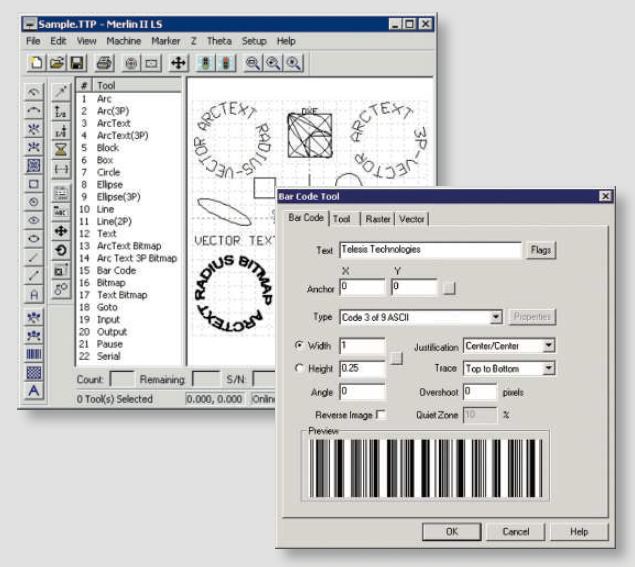The image size is (635, 567).
Task: Click the 'Tool' column header
Action: point(137,85)
